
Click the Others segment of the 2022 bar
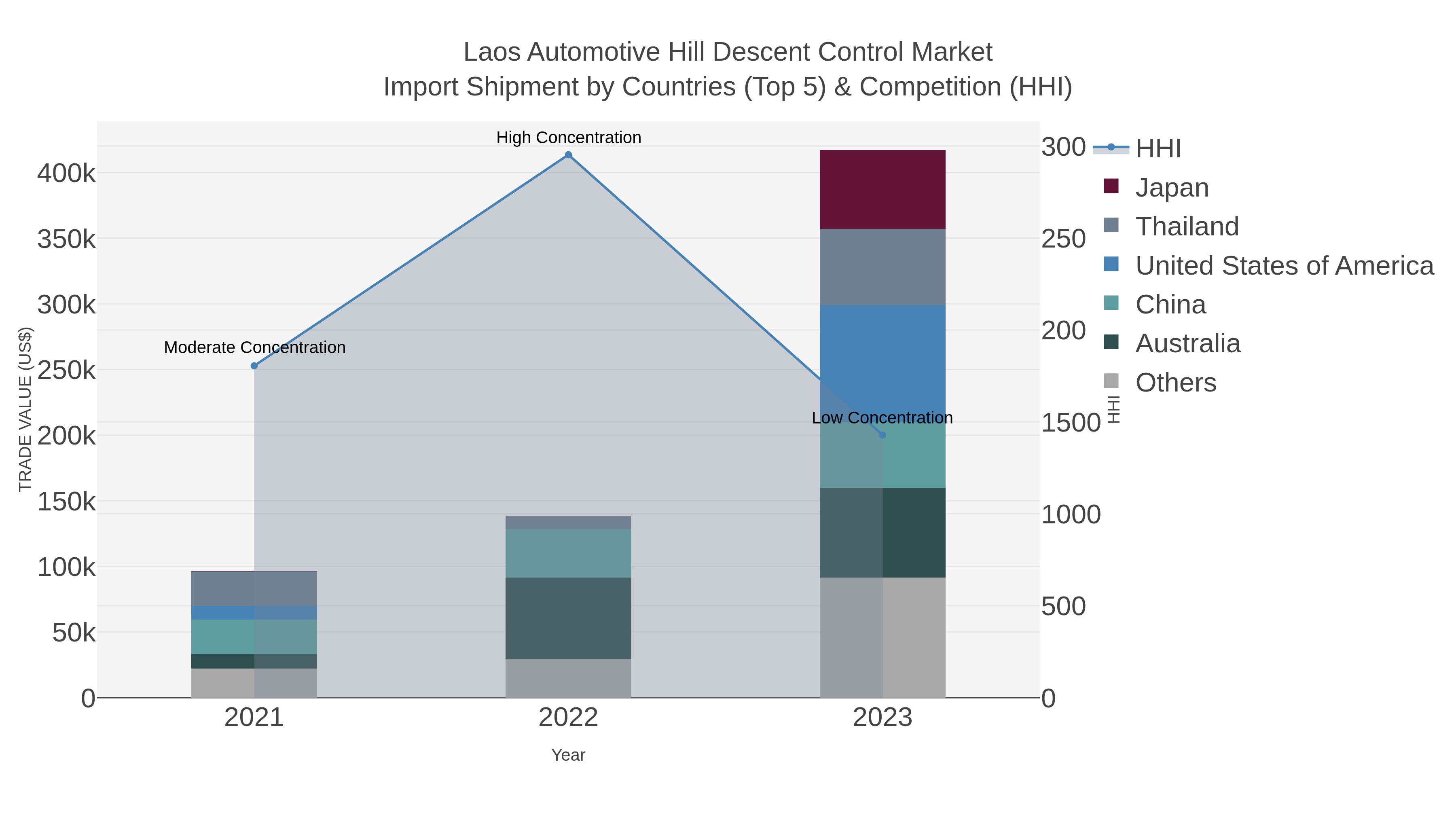coord(569,678)
